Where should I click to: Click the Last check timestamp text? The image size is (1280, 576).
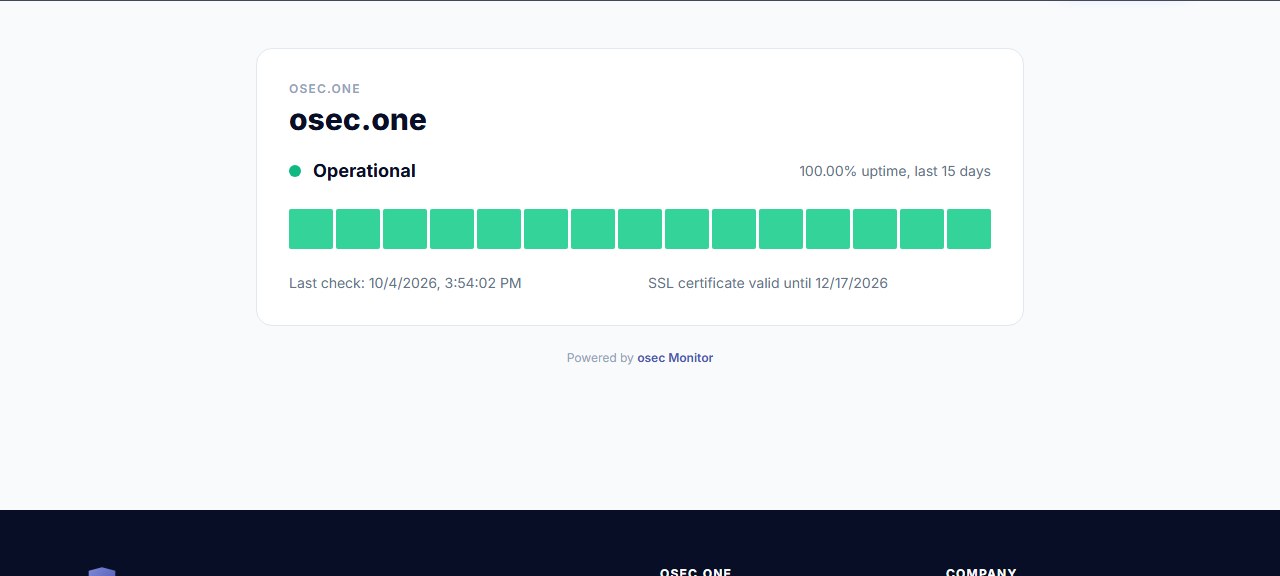[x=405, y=283]
